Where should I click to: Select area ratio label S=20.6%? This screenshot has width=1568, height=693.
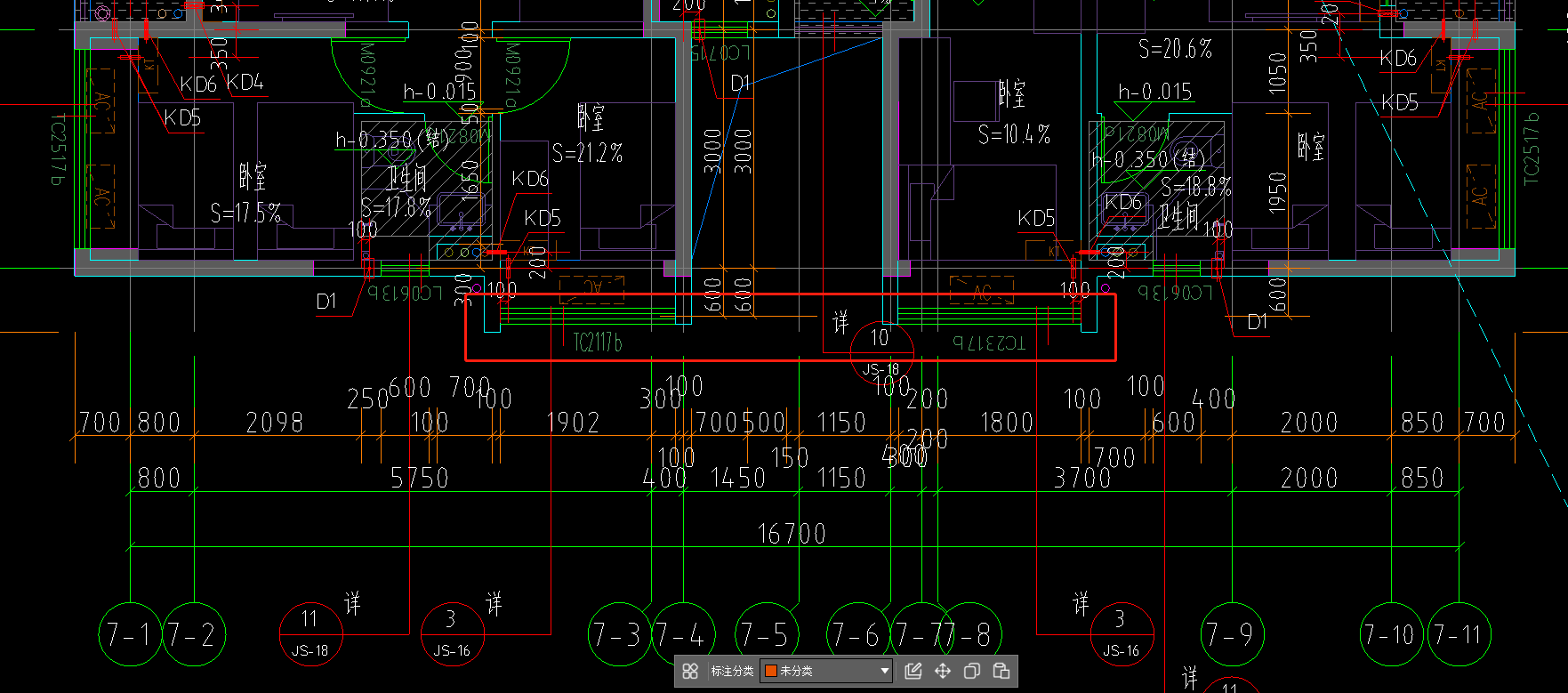click(x=1176, y=49)
